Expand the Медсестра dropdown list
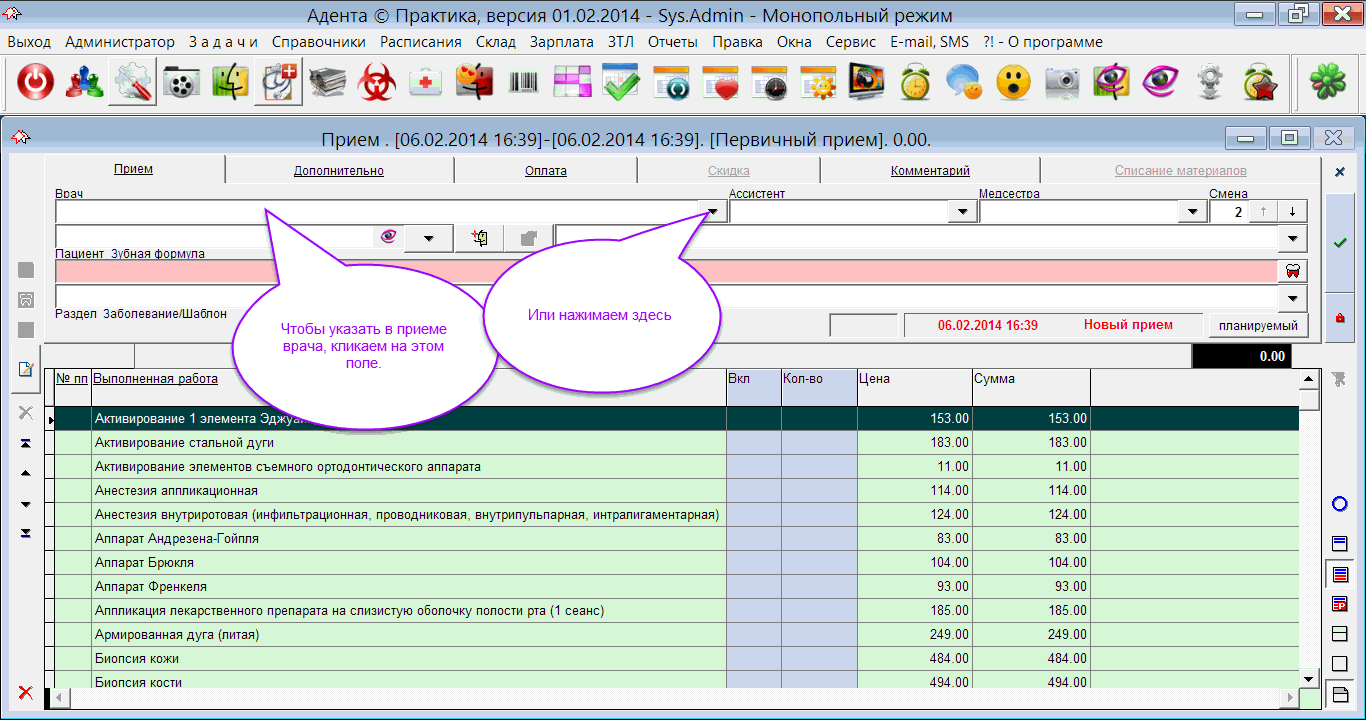Viewport: 1366px width, 720px height. pos(1191,212)
